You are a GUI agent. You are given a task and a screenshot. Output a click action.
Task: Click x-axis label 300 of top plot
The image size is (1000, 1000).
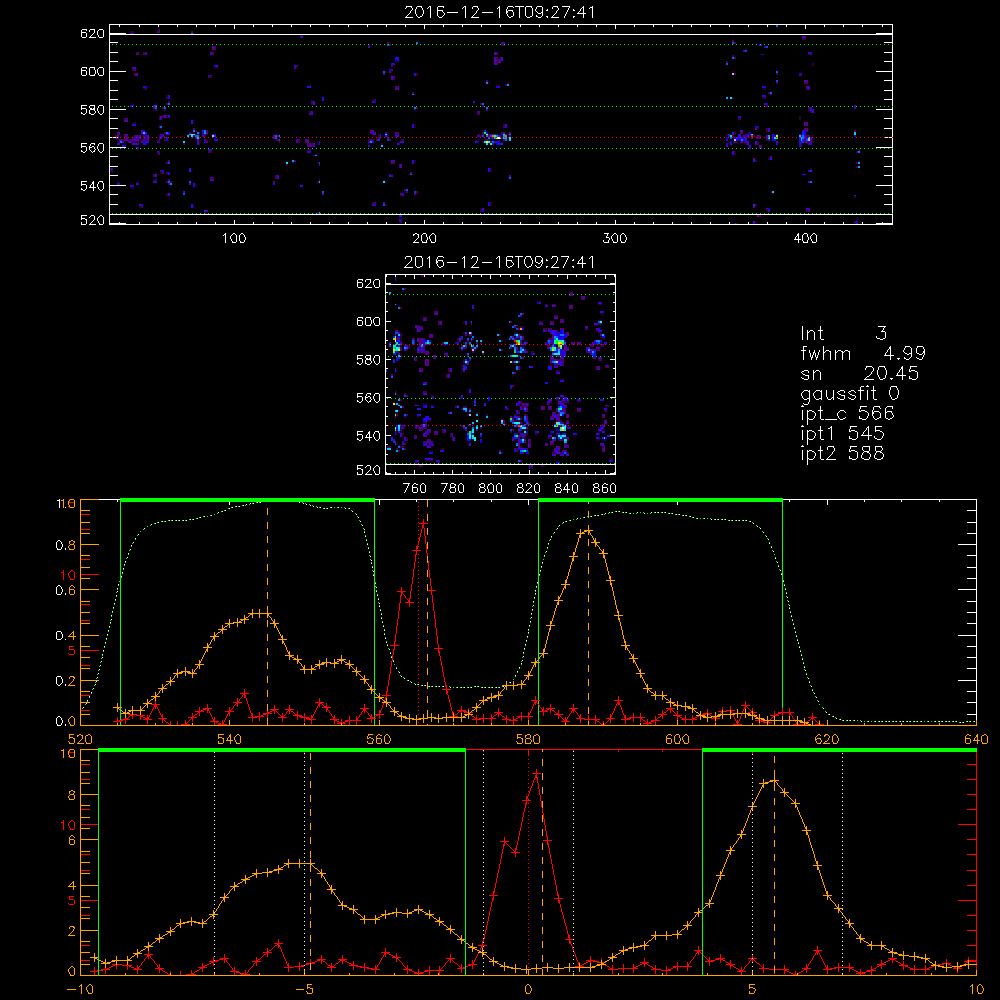[615, 239]
